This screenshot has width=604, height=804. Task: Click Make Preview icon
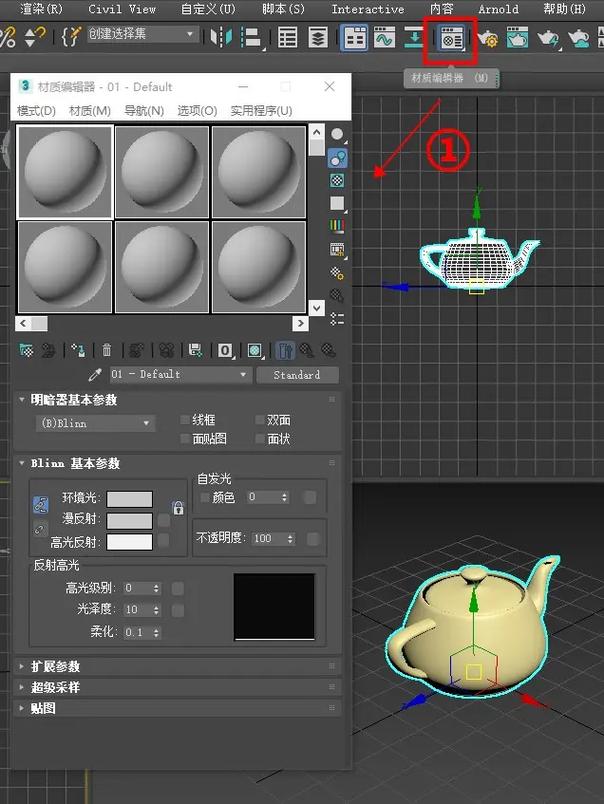click(337, 250)
